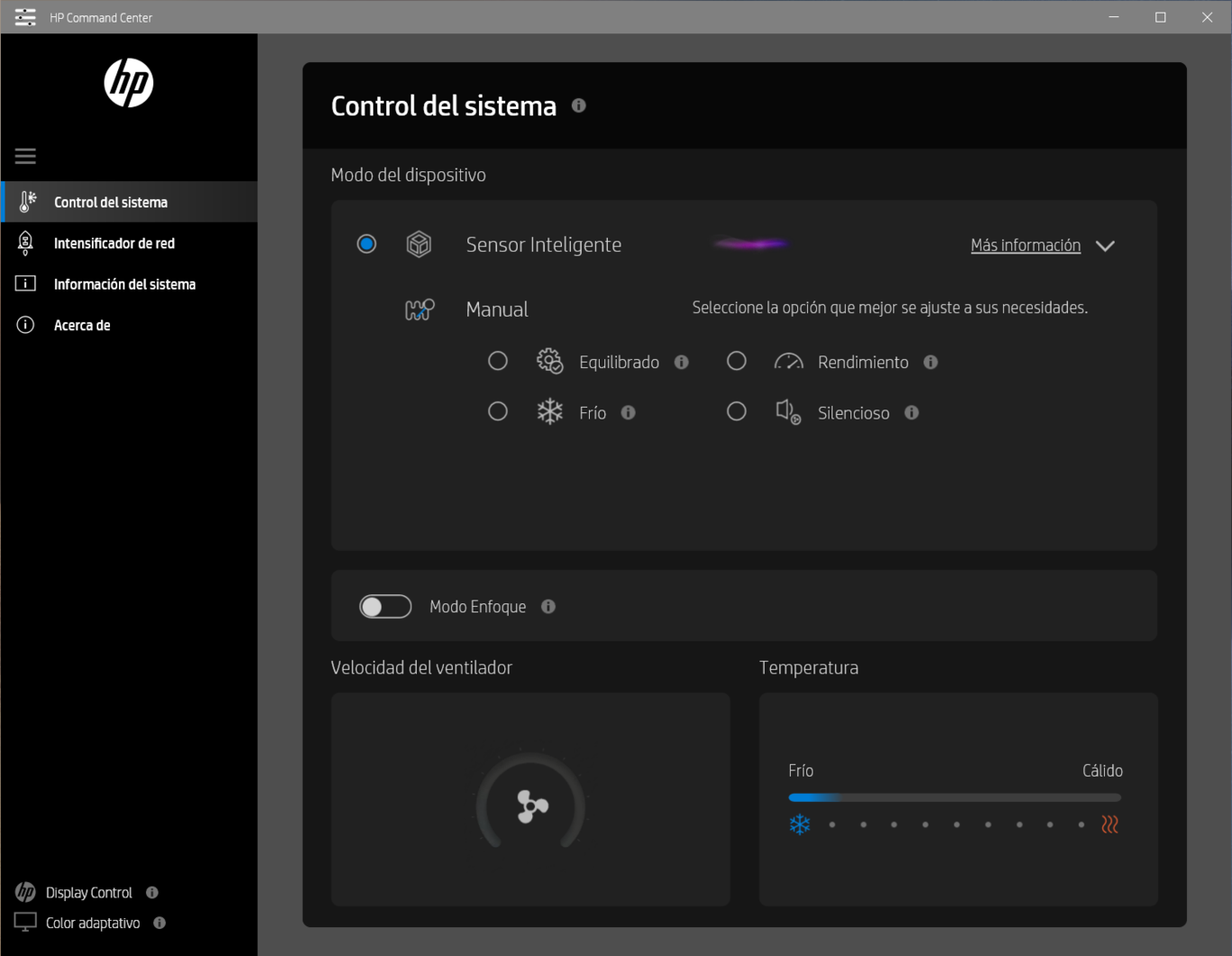Click the fan speed gauge icon
Viewport: 1232px width, 956px height.
pyautogui.click(x=531, y=805)
